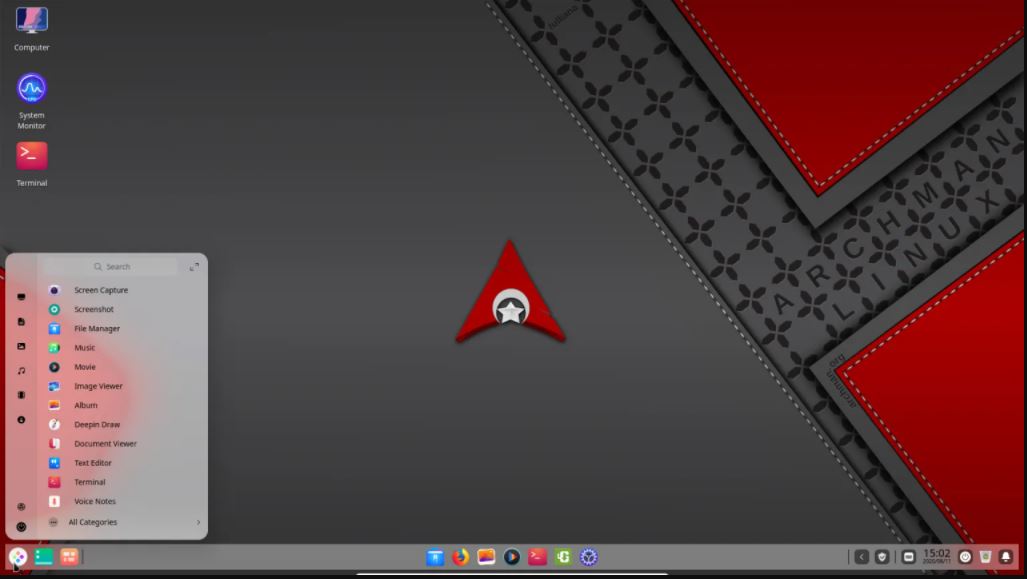Collapse the tray with the left chevron

pos(862,556)
